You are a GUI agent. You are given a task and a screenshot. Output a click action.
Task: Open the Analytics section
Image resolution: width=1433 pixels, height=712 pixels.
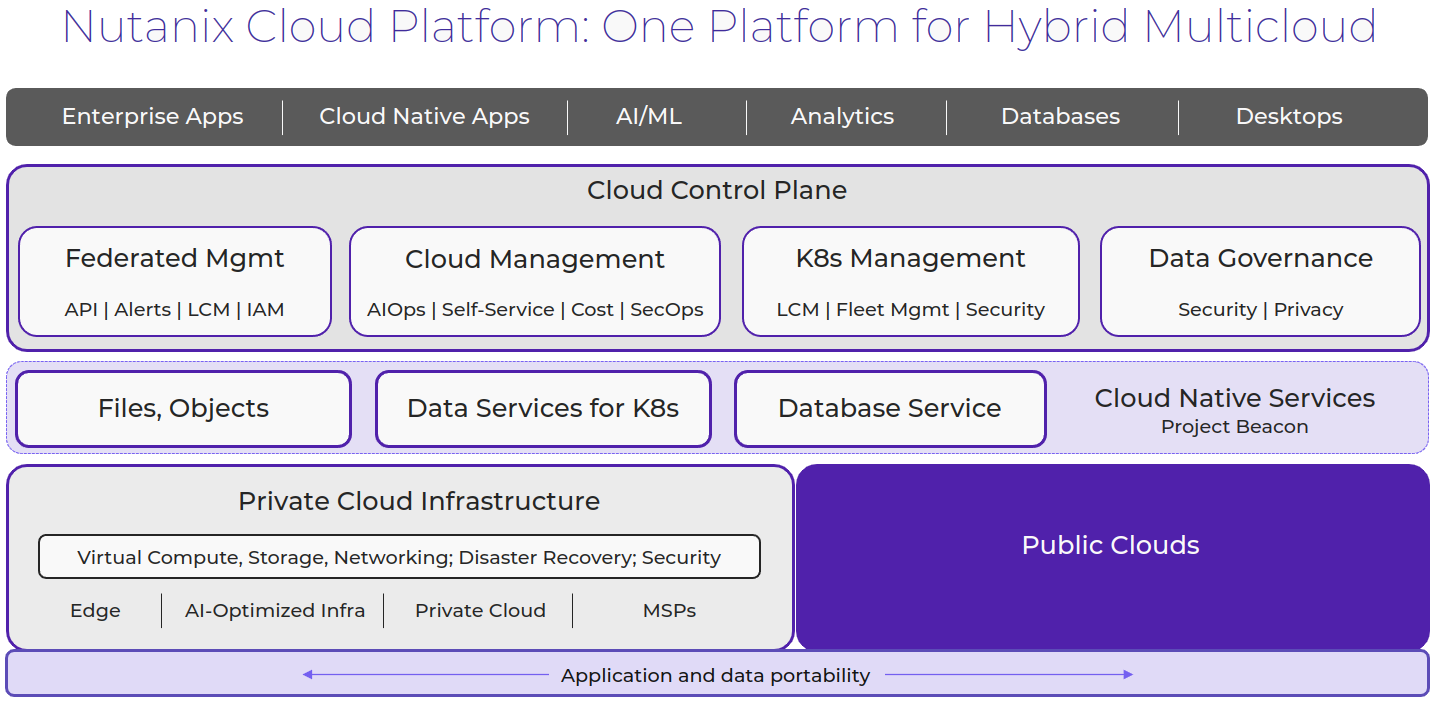point(843,117)
